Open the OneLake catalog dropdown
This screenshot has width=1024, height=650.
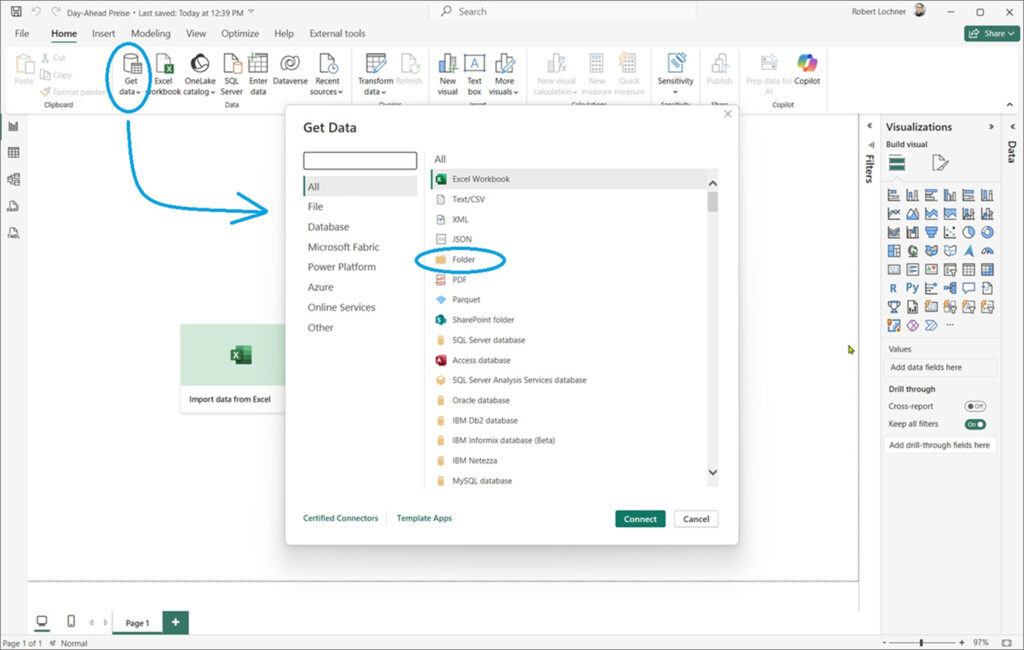click(200, 74)
